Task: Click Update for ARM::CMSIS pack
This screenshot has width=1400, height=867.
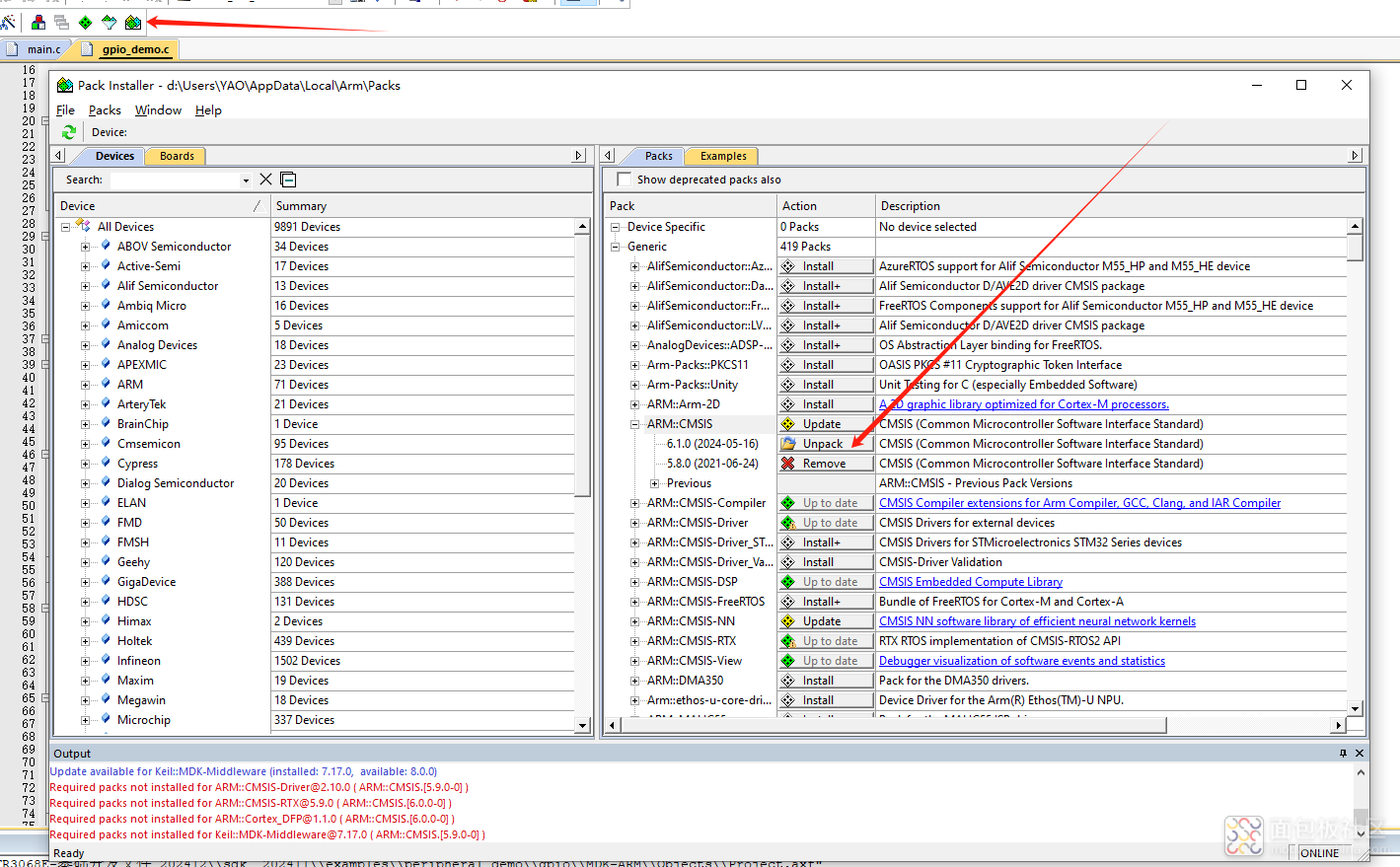Action: coord(826,424)
